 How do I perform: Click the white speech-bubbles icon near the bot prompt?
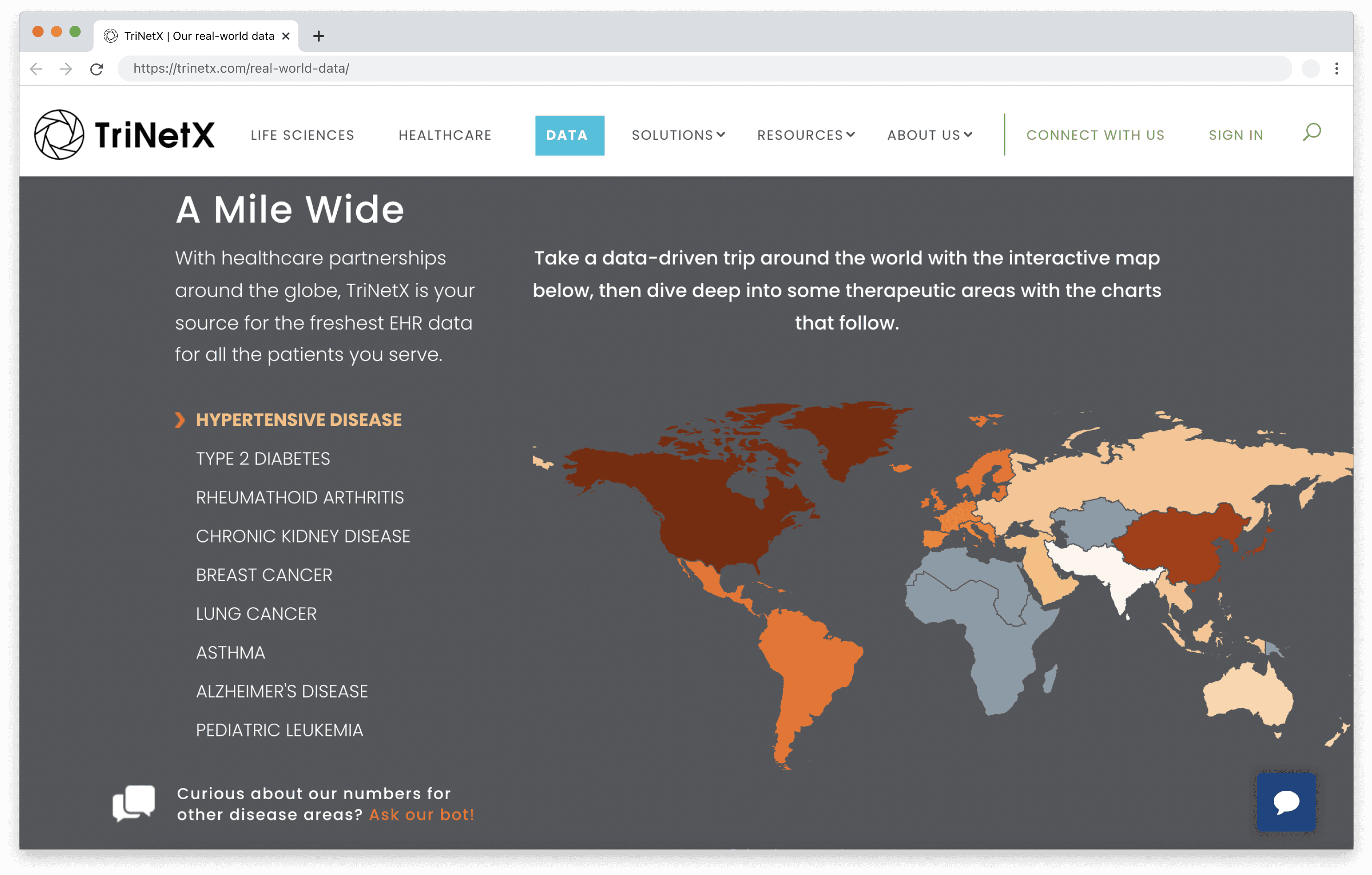point(134,802)
